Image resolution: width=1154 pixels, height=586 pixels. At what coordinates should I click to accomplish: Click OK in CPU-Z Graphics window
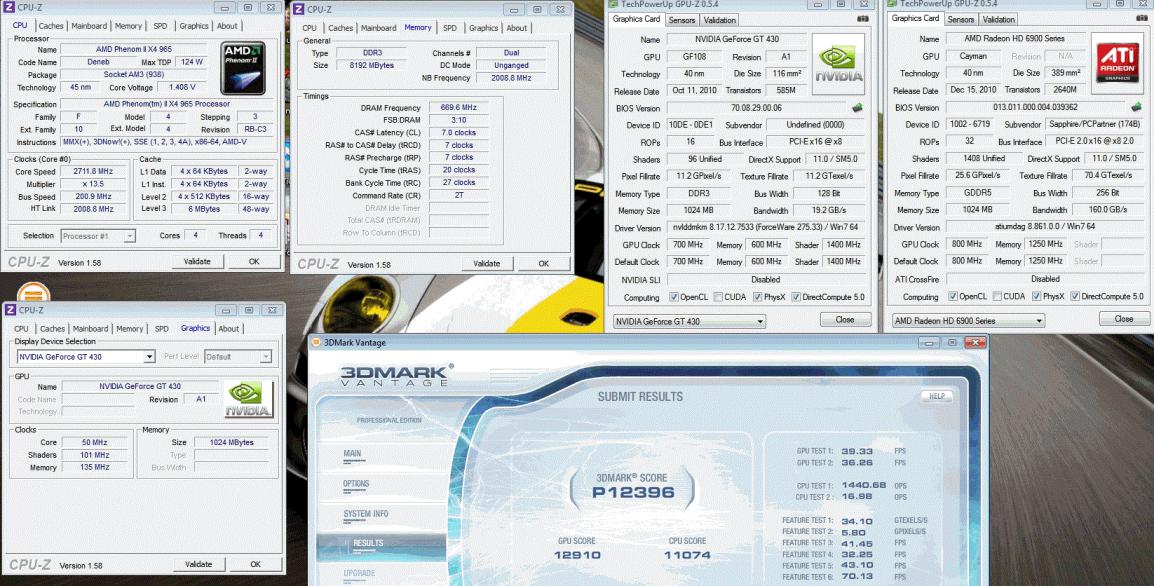click(x=255, y=564)
